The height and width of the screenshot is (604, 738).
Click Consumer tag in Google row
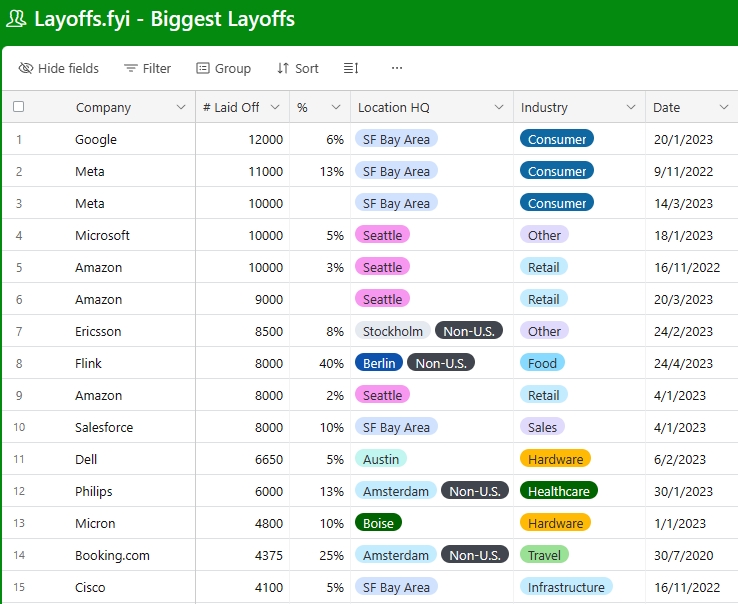[557, 139]
